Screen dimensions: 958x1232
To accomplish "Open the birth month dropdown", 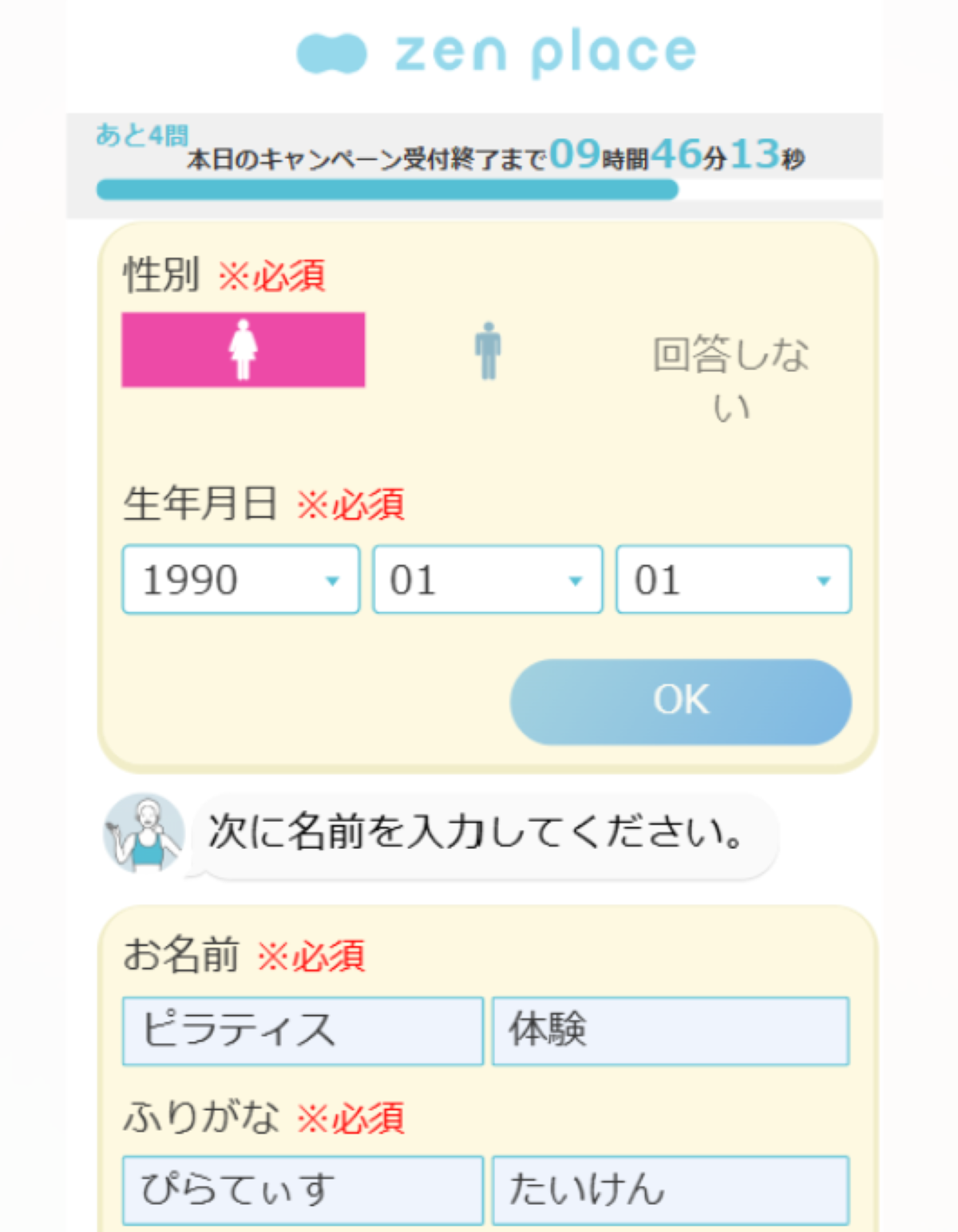I will point(487,579).
